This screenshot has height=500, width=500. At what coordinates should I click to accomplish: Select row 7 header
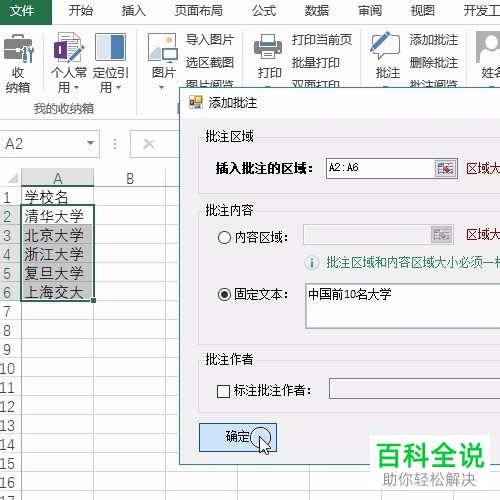(x=10, y=311)
